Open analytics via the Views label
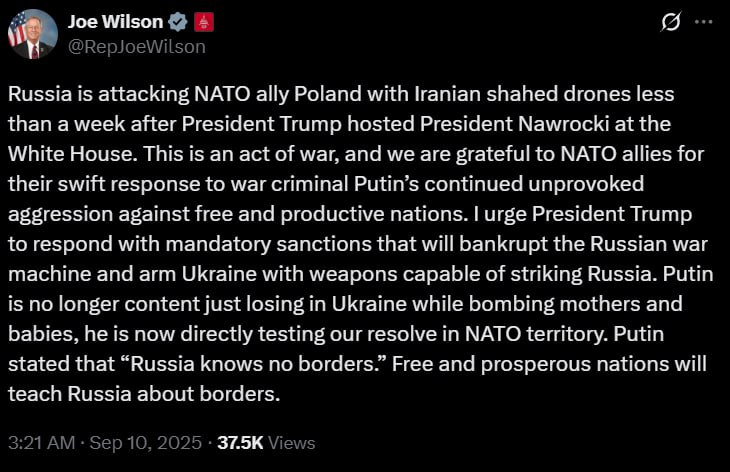The width and height of the screenshot is (730, 472). click(x=292, y=443)
